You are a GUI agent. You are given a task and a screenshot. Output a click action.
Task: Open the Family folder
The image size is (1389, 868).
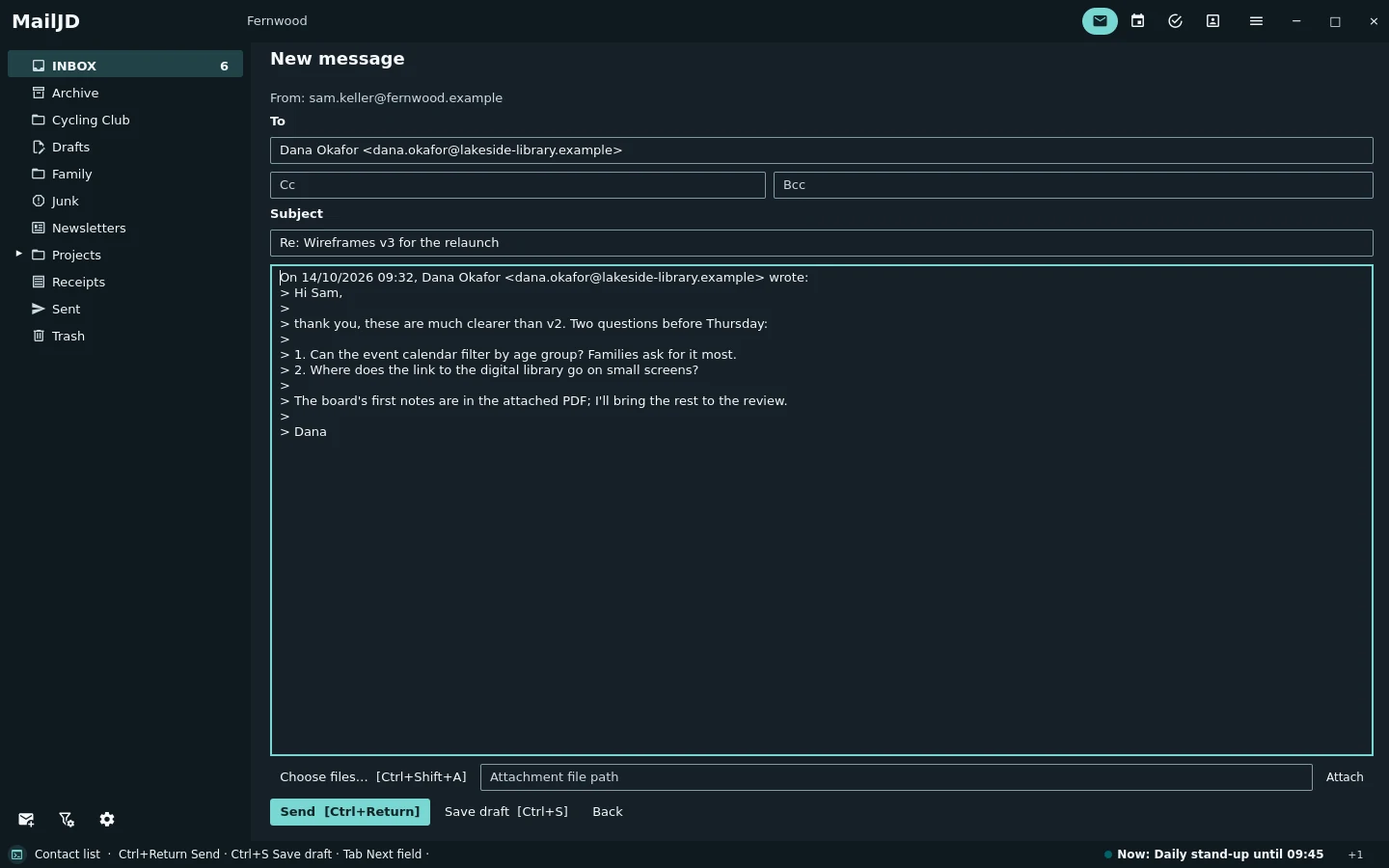click(x=125, y=174)
